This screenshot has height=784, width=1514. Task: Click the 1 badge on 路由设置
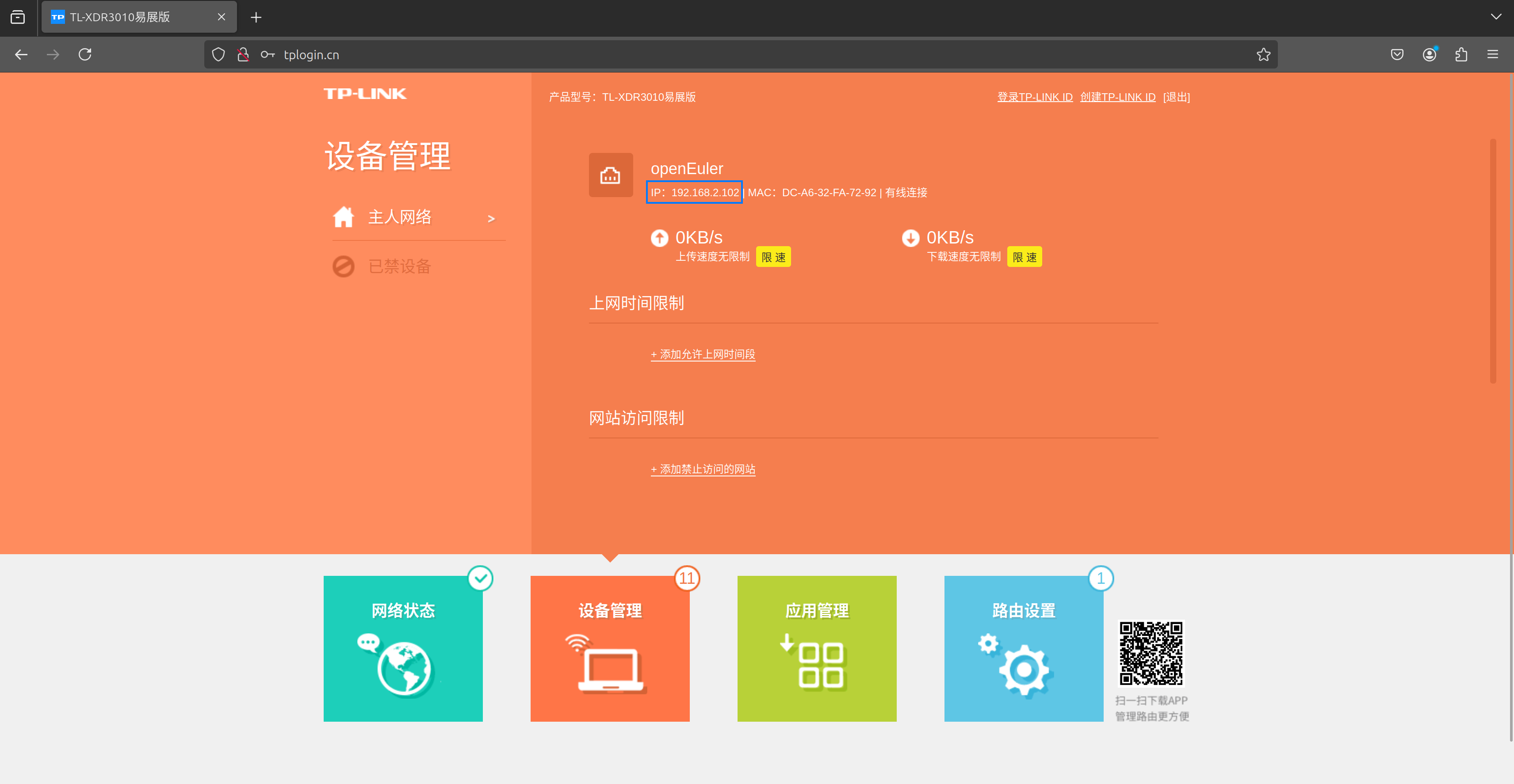pyautogui.click(x=1101, y=578)
